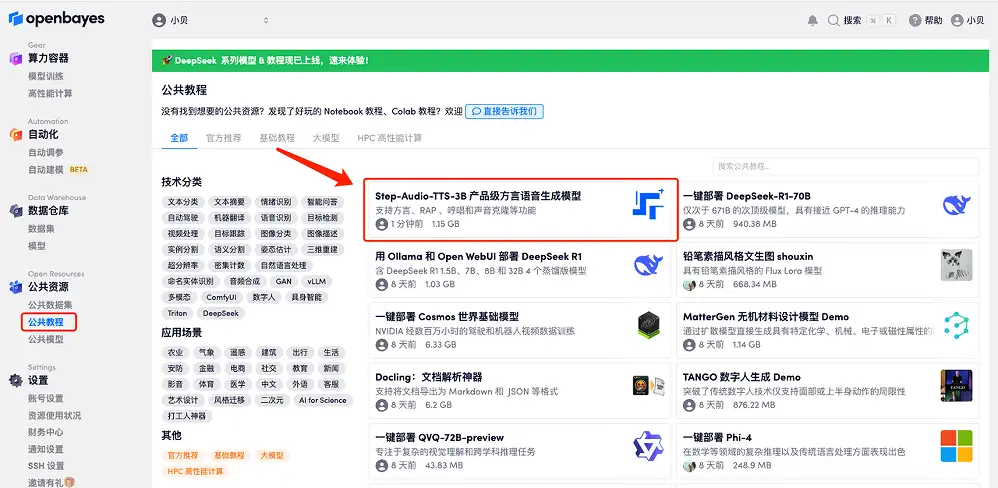Click the 公共资源 sidebar icon
Image resolution: width=998 pixels, height=488 pixels.
point(16,287)
